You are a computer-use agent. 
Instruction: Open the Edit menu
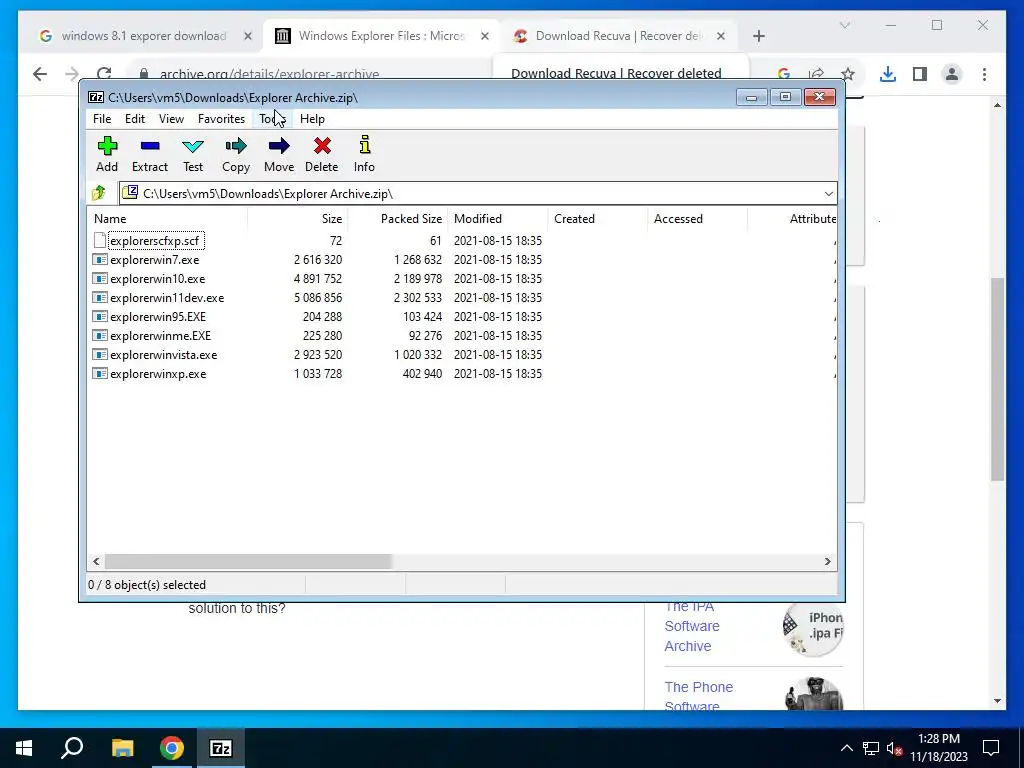[135, 118]
